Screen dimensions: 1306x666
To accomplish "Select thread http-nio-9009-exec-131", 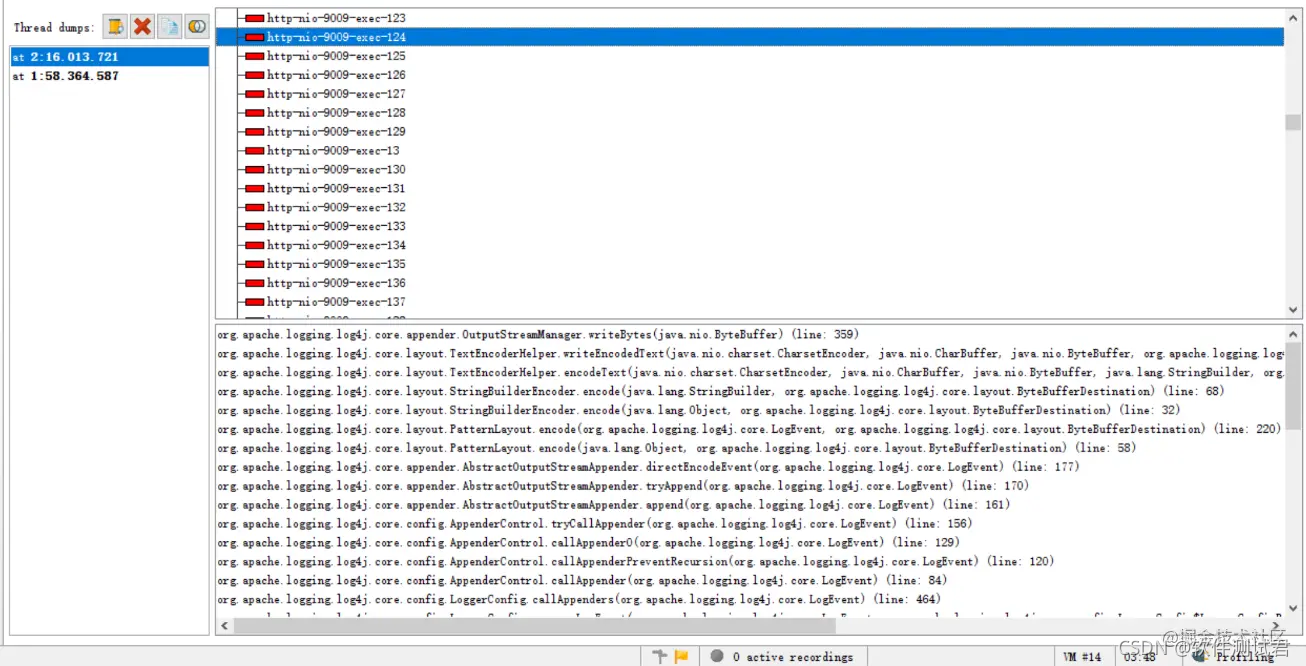I will pyautogui.click(x=336, y=189).
